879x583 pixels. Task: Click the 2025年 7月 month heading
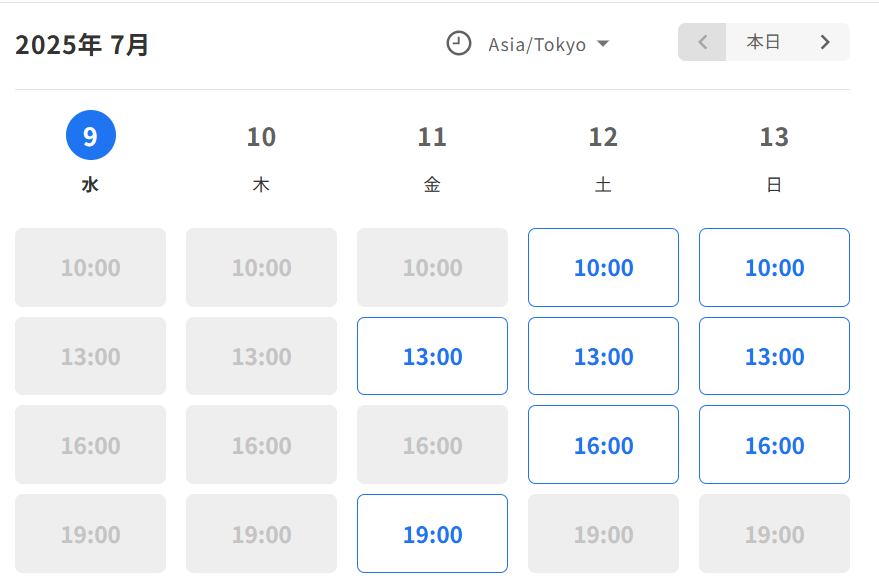(82, 45)
